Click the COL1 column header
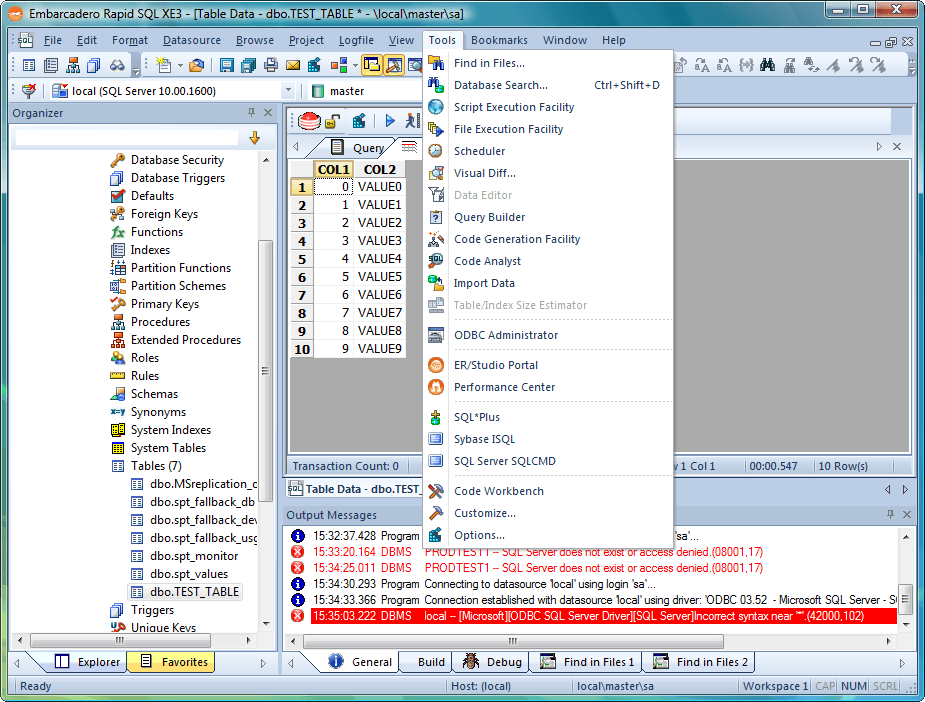 point(333,169)
